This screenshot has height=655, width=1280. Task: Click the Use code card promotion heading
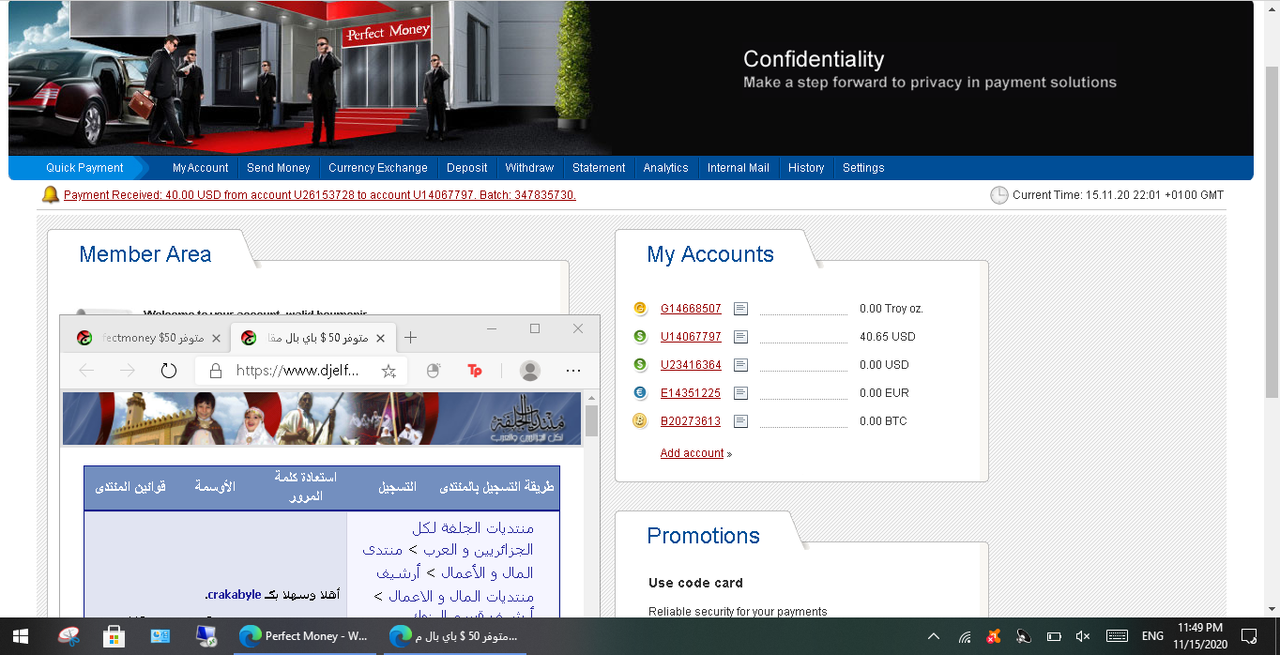(x=696, y=583)
